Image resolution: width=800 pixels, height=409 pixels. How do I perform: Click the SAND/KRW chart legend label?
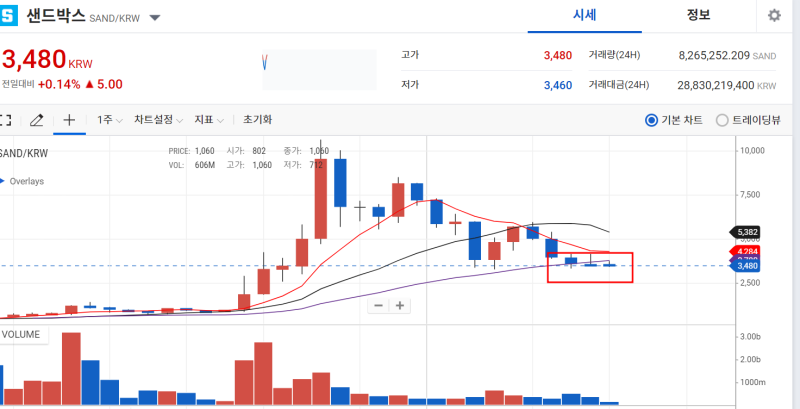click(23, 154)
